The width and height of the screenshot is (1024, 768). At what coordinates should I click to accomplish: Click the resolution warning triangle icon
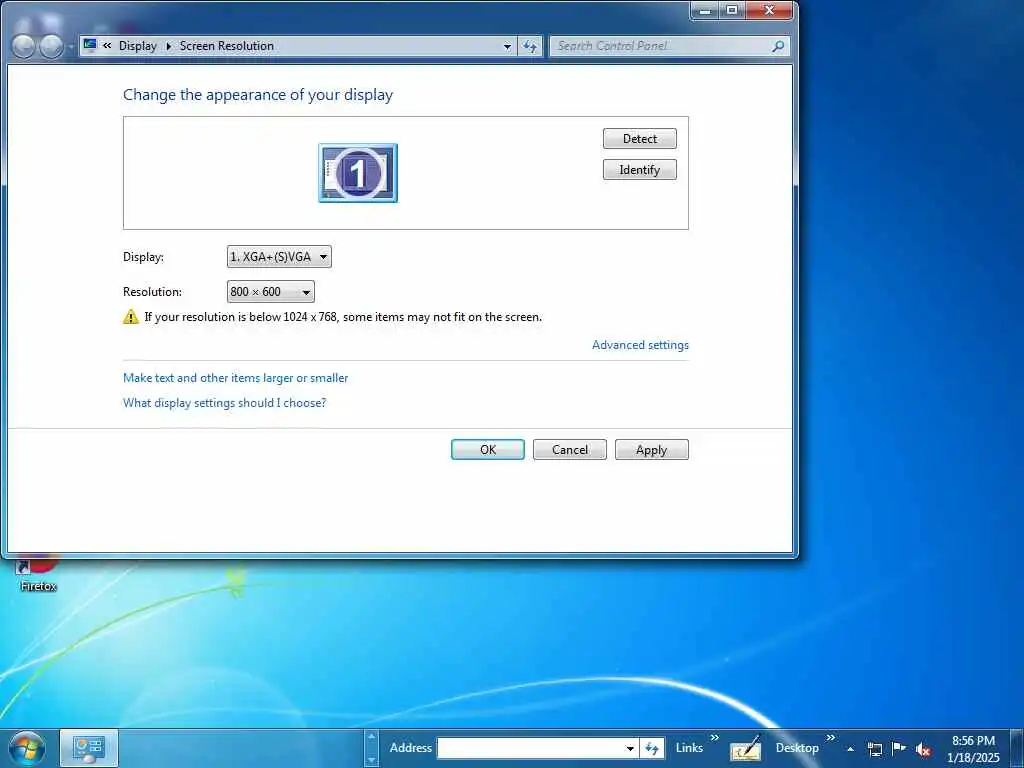[131, 317]
